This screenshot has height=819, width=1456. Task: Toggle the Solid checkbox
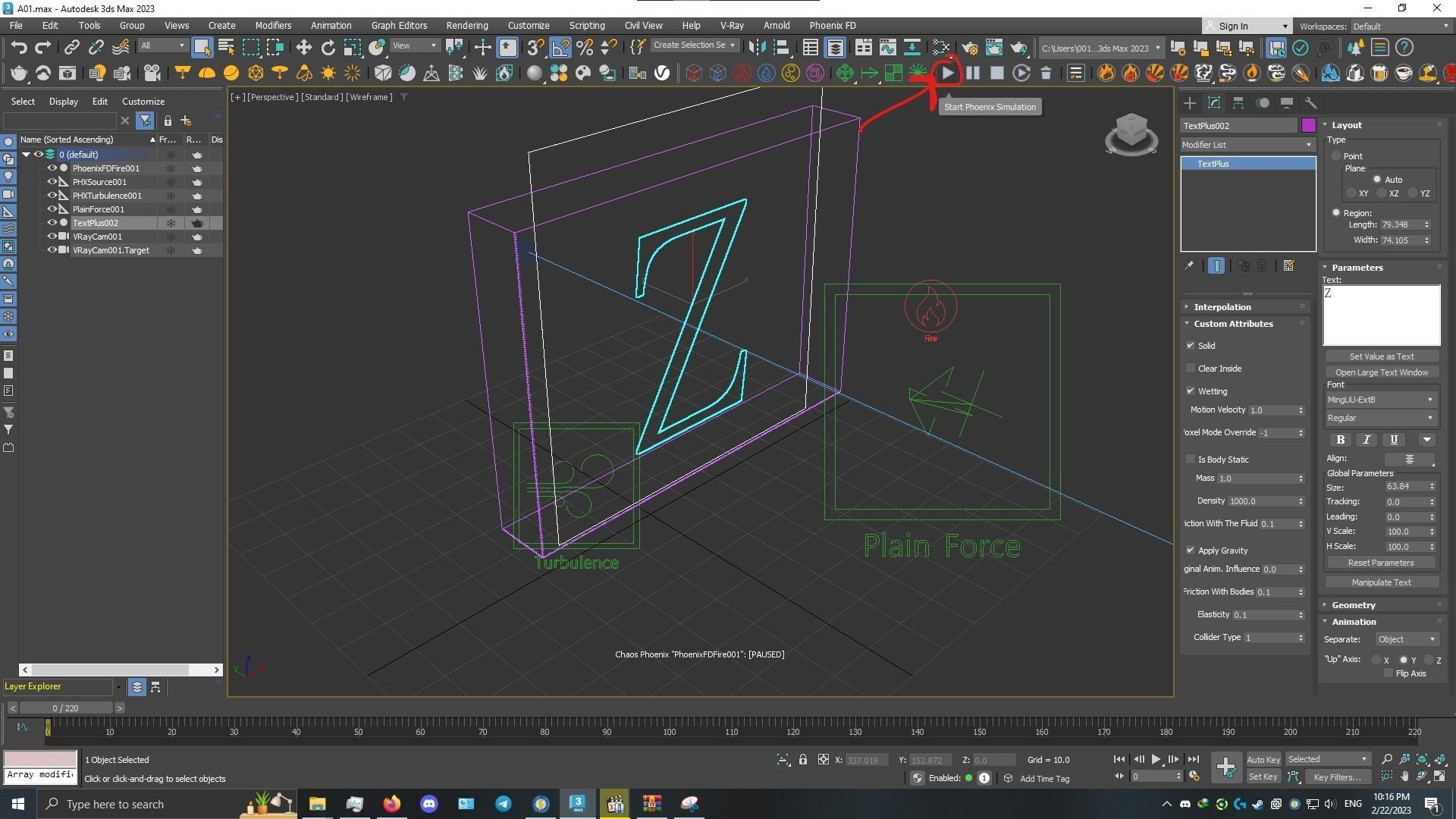click(x=1191, y=346)
